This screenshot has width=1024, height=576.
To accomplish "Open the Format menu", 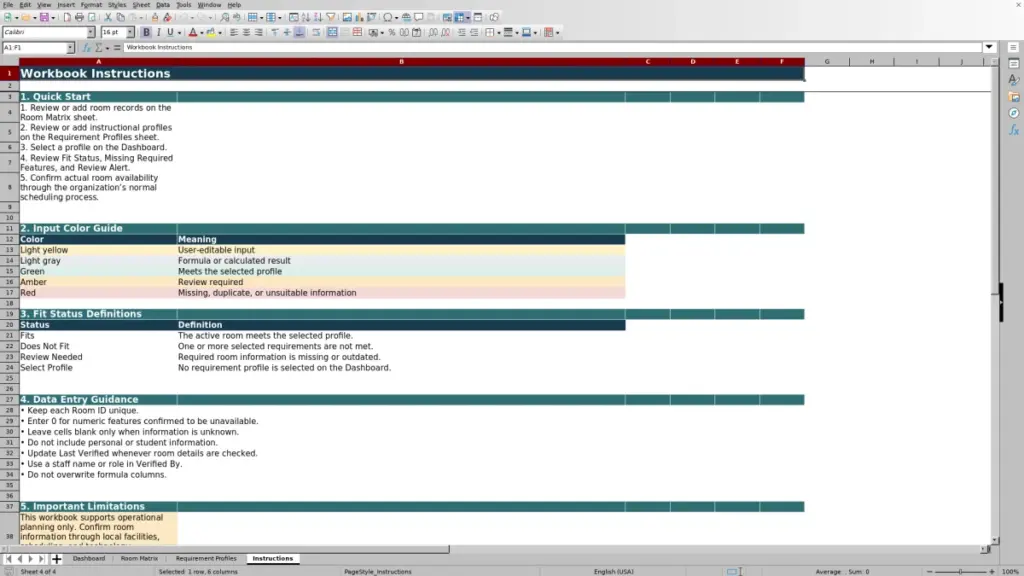I will [x=91, y=5].
